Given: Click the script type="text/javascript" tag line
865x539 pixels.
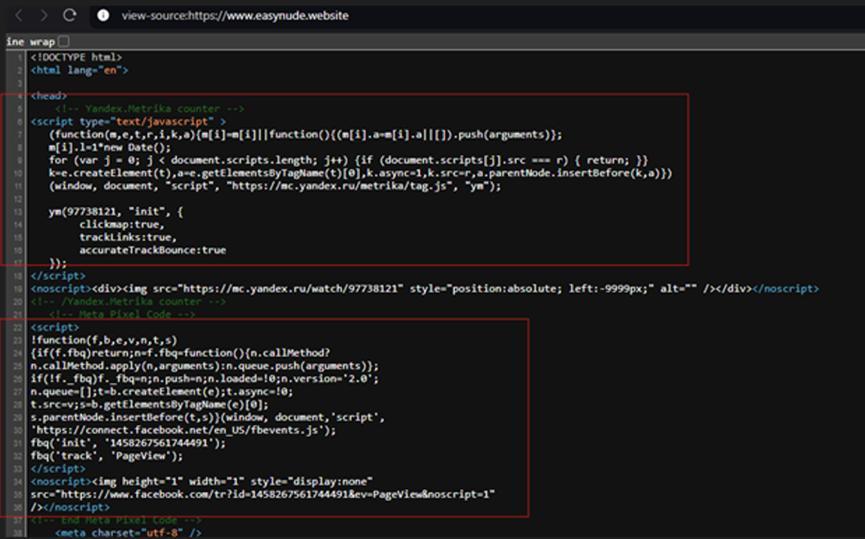Looking at the screenshot, I should click(x=128, y=121).
